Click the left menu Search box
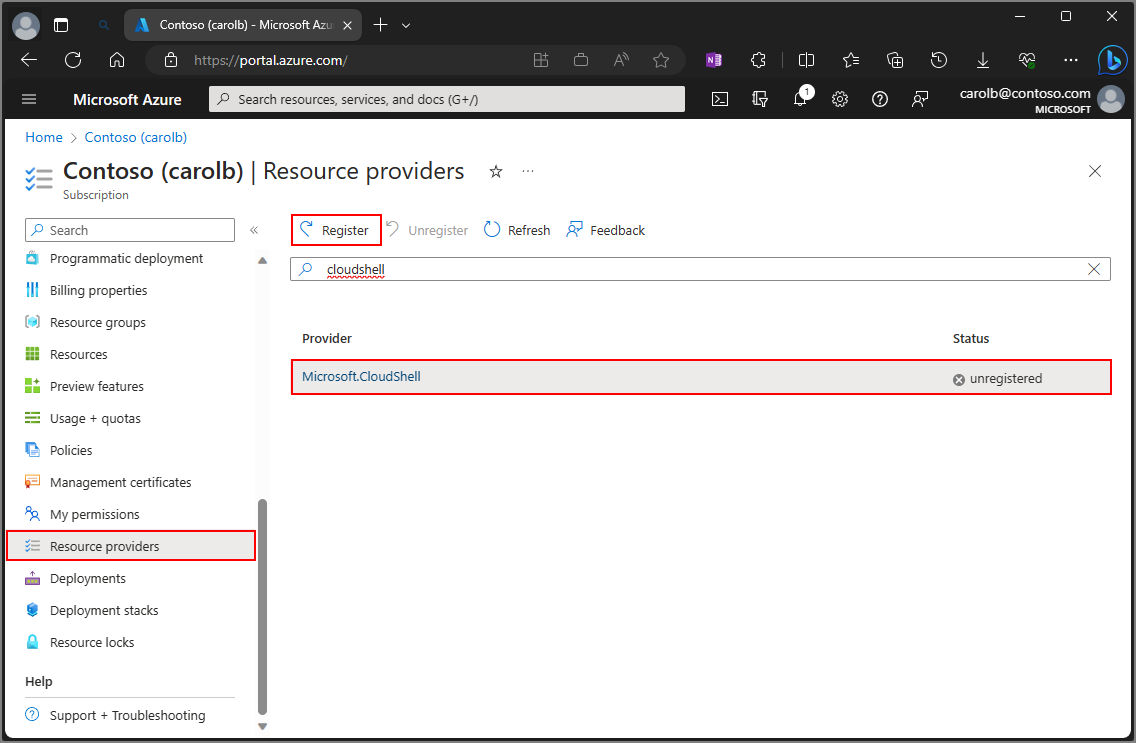1136x743 pixels. tap(130, 230)
